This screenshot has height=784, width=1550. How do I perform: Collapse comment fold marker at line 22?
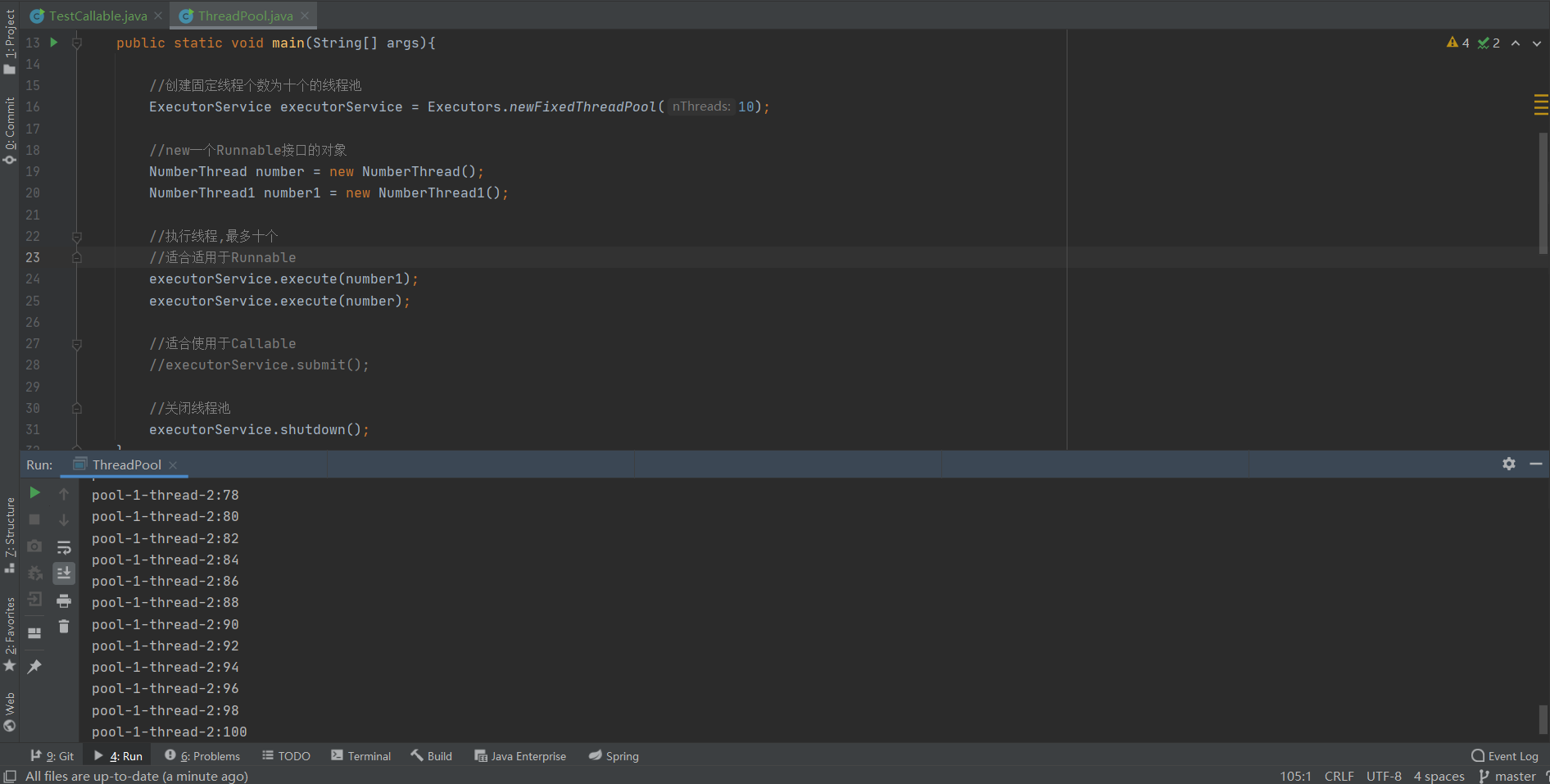coord(77,236)
